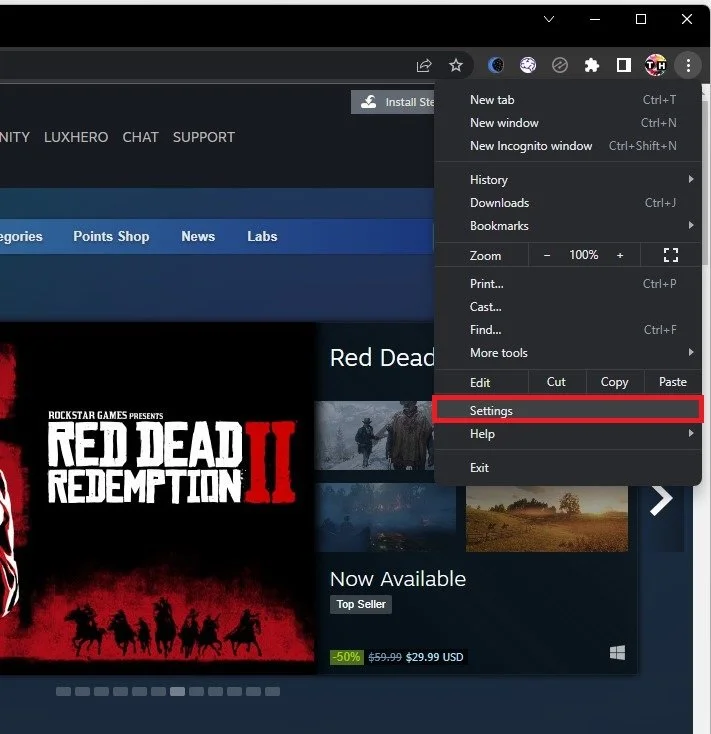Increase zoom with the plus button
The width and height of the screenshot is (711, 734).
(x=620, y=255)
